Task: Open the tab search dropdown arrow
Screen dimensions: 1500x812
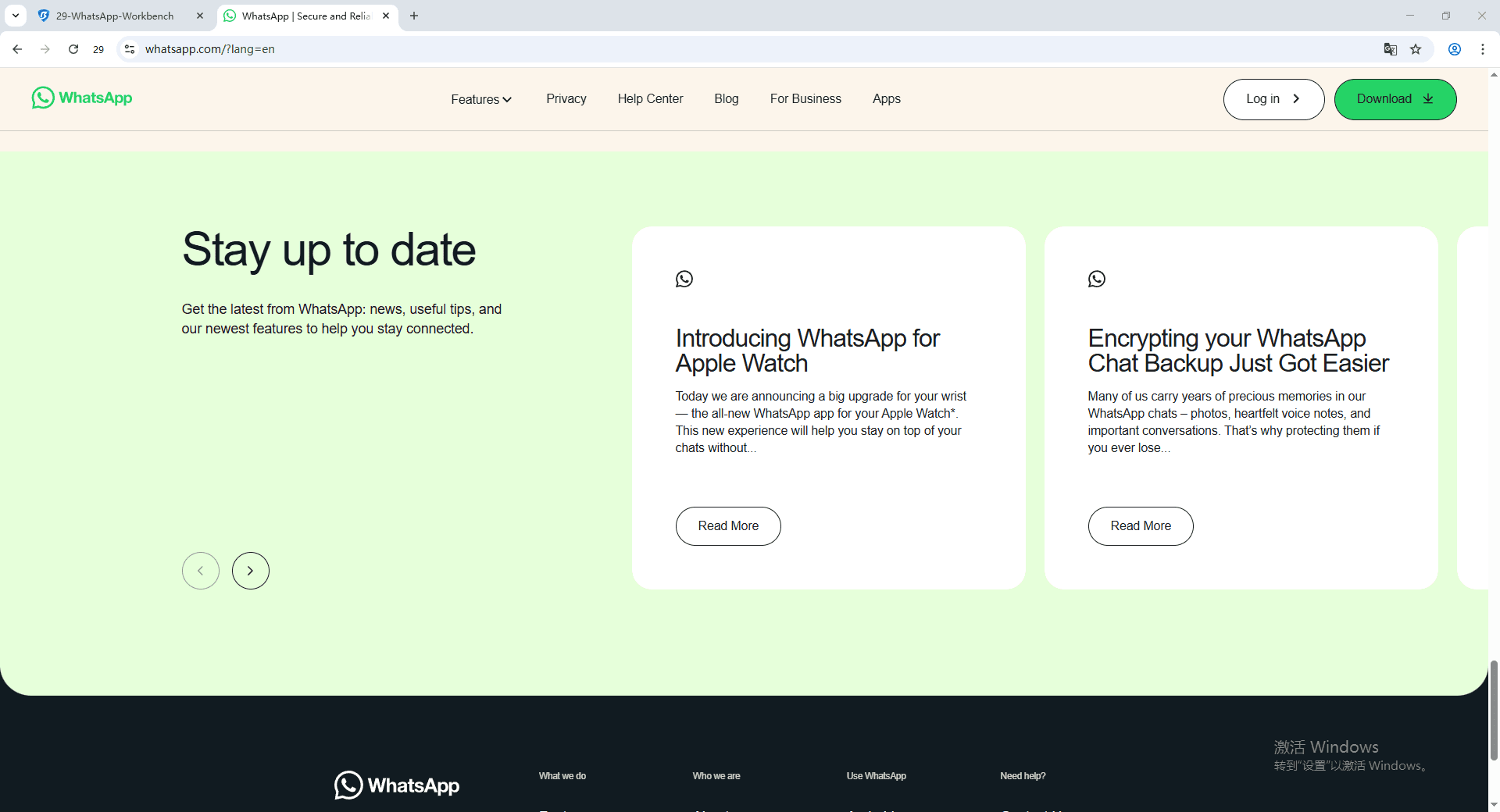Action: (15, 16)
